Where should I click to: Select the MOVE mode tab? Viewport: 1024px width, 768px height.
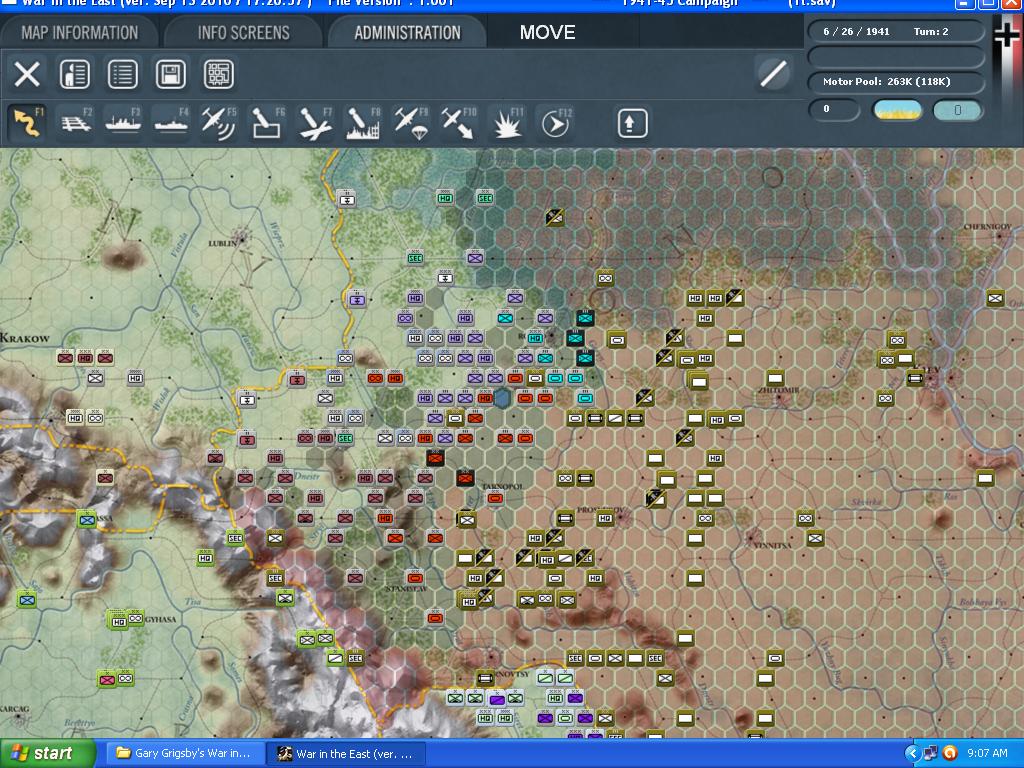[547, 32]
